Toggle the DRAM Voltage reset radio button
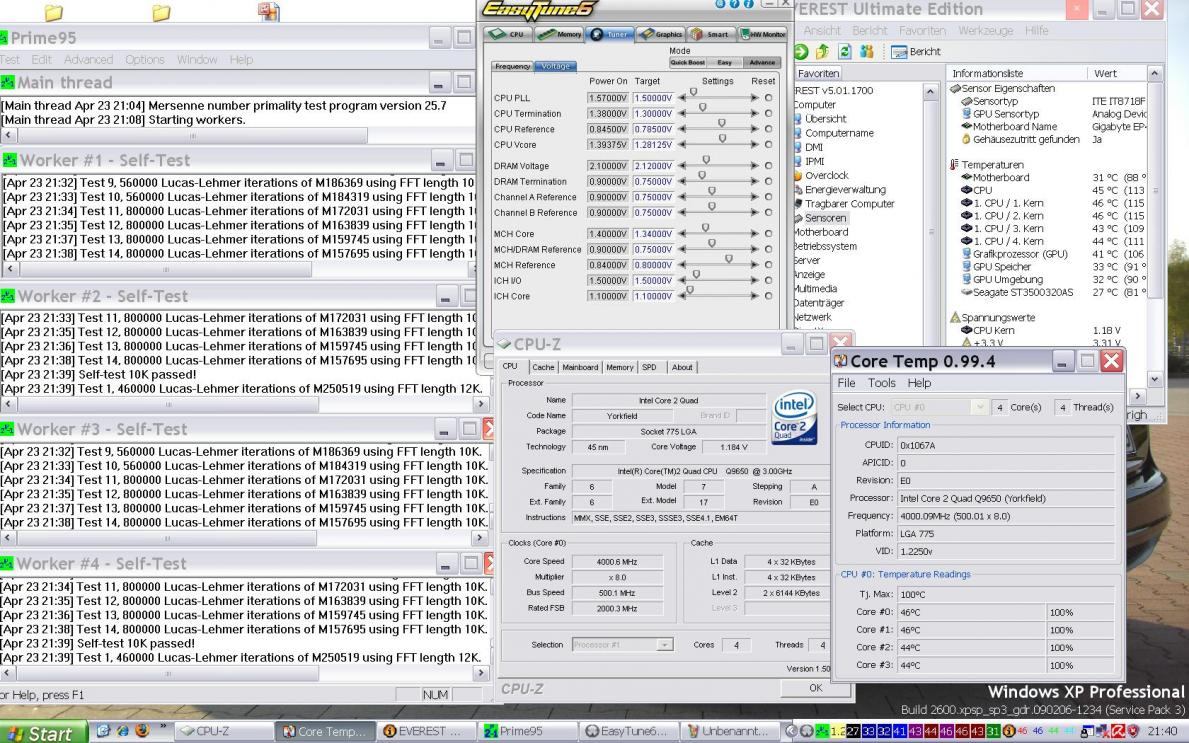 point(768,165)
